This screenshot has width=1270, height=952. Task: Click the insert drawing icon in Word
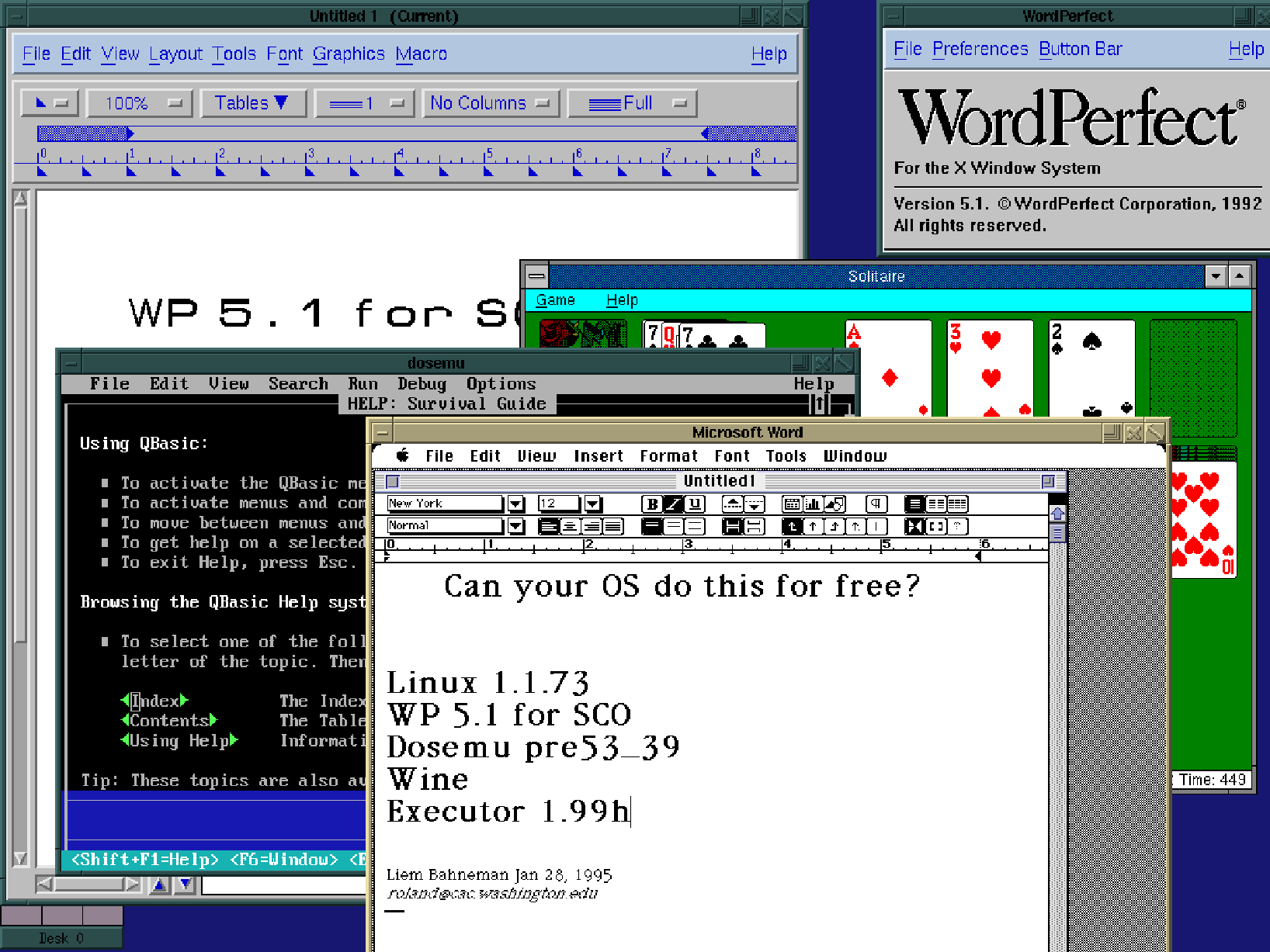click(x=835, y=504)
